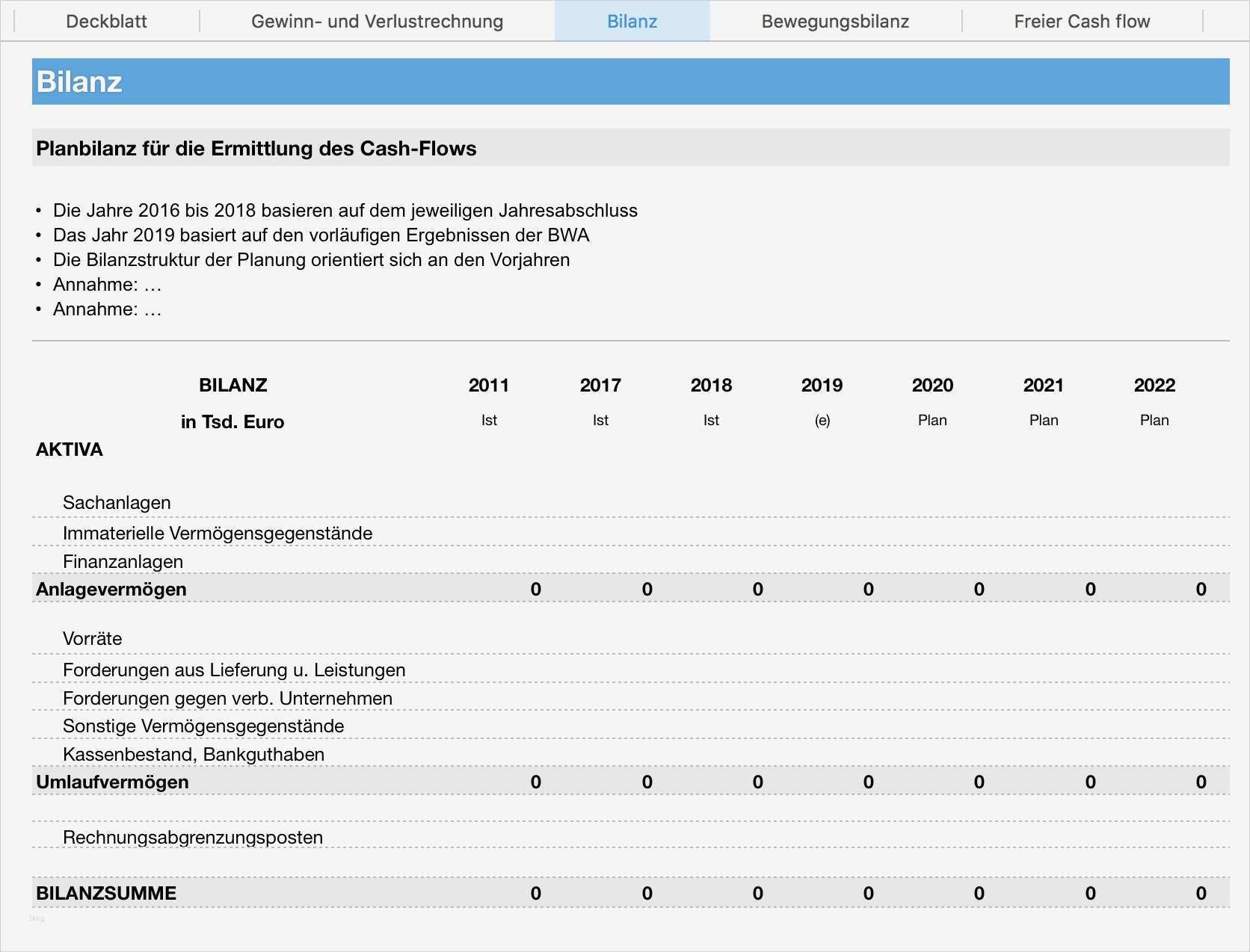Select the Vorräte row label
Screen dimensions: 1250x952
[92, 638]
